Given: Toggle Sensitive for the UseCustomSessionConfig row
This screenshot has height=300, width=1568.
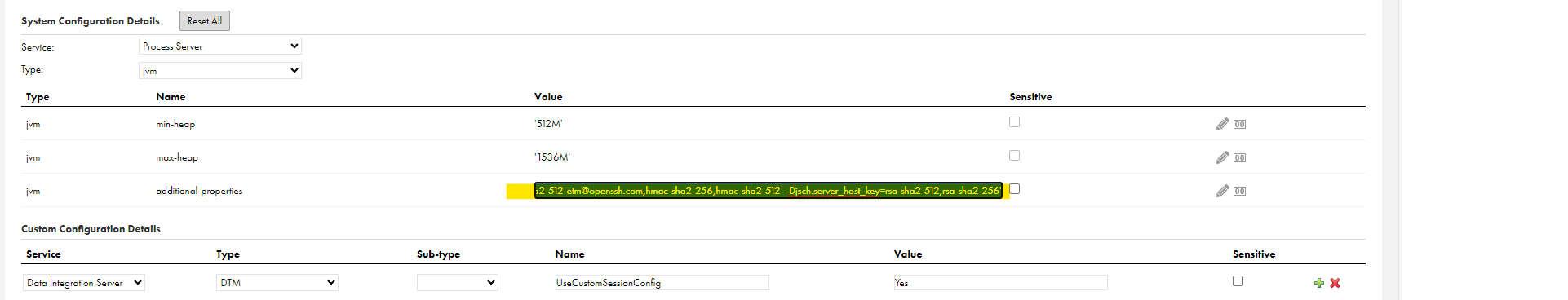Looking at the screenshot, I should (1238, 280).
